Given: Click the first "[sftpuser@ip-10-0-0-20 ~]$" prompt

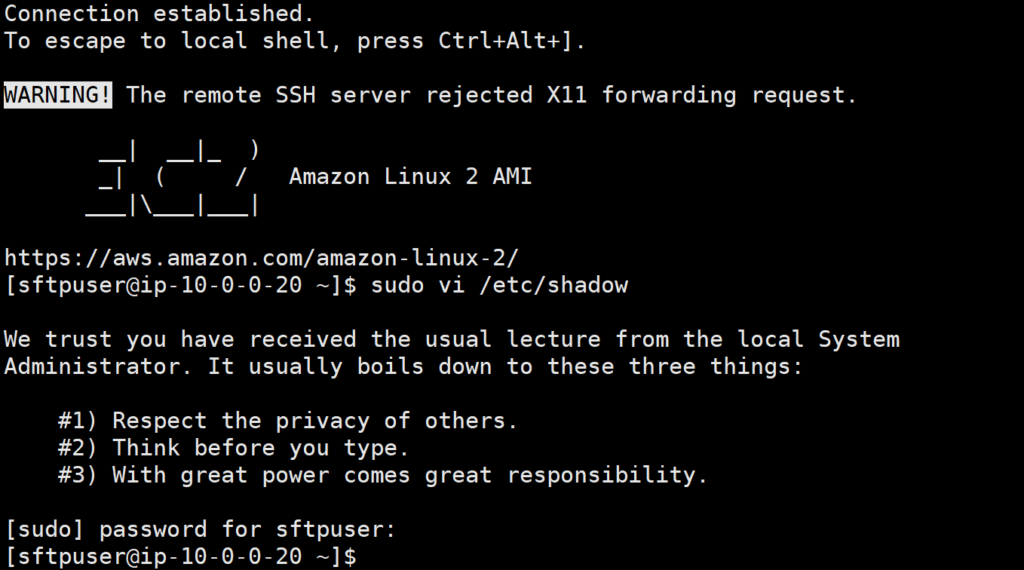Looking at the screenshot, I should click(x=180, y=285).
